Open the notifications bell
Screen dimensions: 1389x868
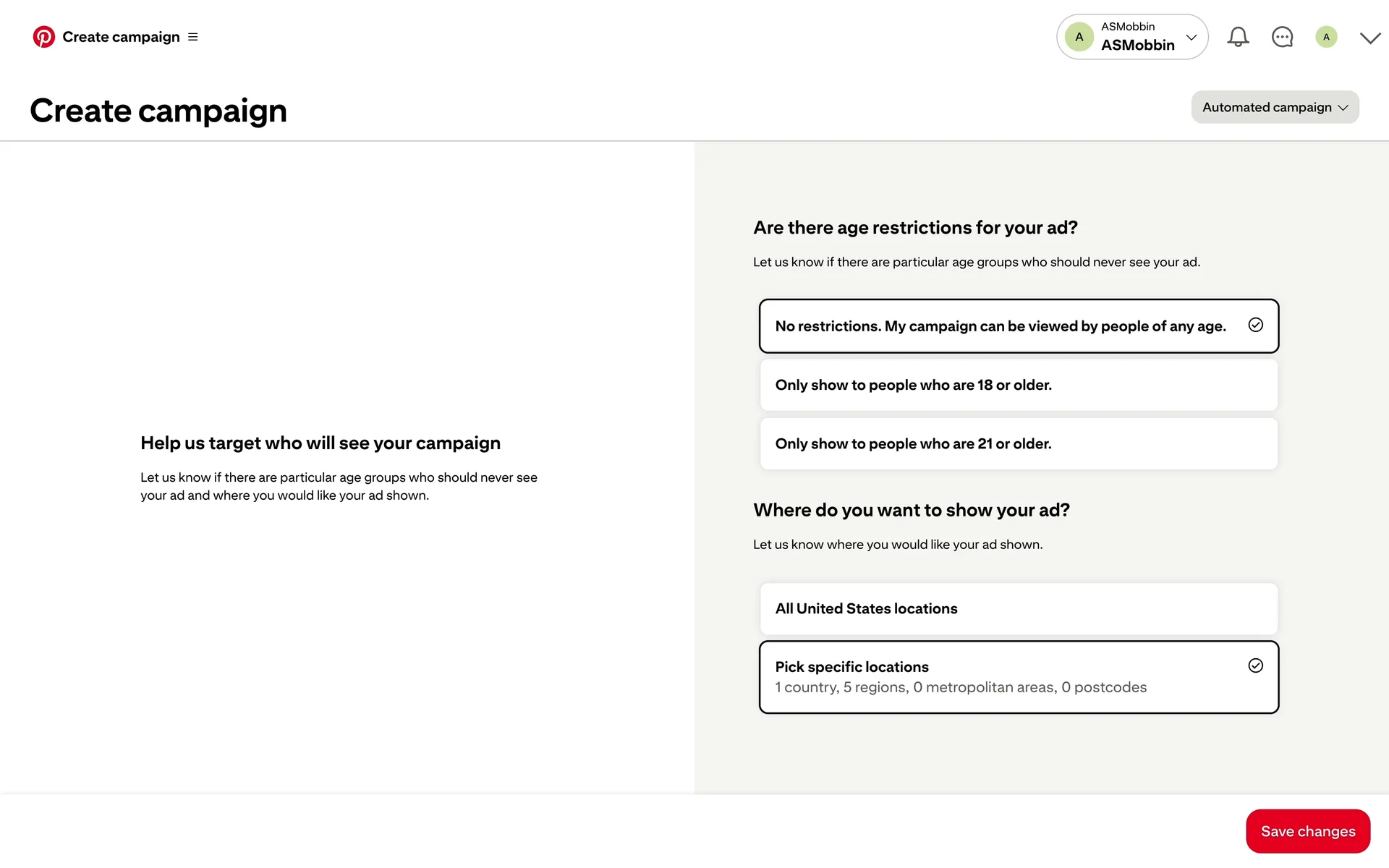pos(1238,37)
